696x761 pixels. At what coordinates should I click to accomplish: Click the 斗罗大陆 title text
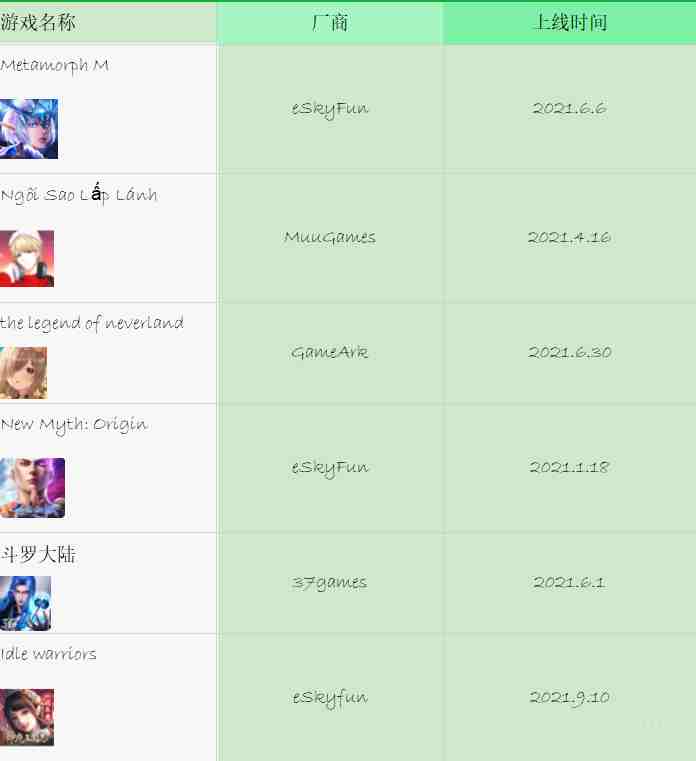point(38,554)
